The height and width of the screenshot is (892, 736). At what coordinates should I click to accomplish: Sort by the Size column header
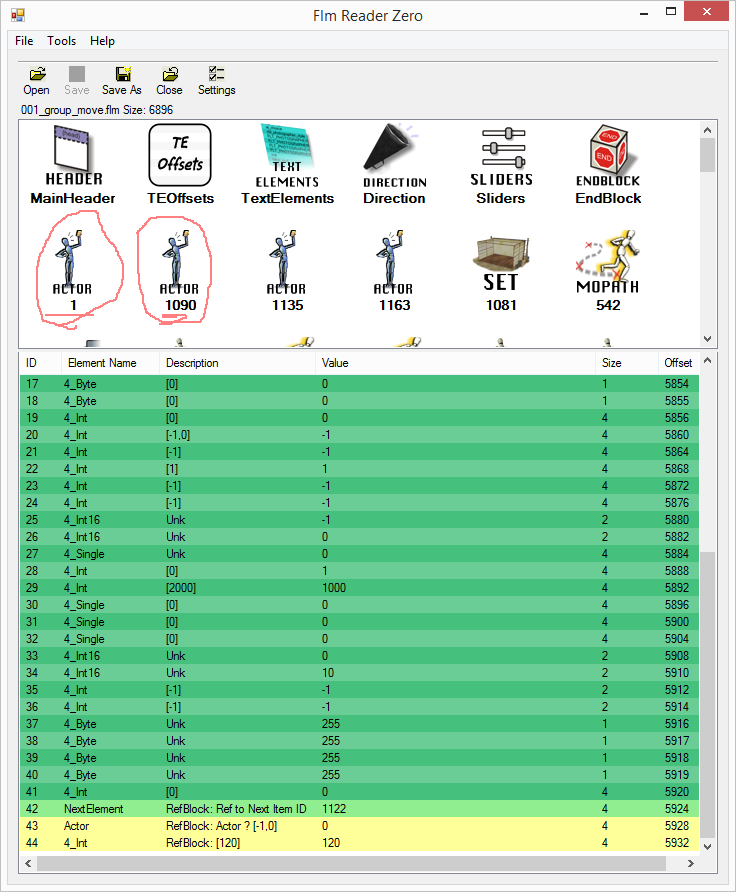626,363
